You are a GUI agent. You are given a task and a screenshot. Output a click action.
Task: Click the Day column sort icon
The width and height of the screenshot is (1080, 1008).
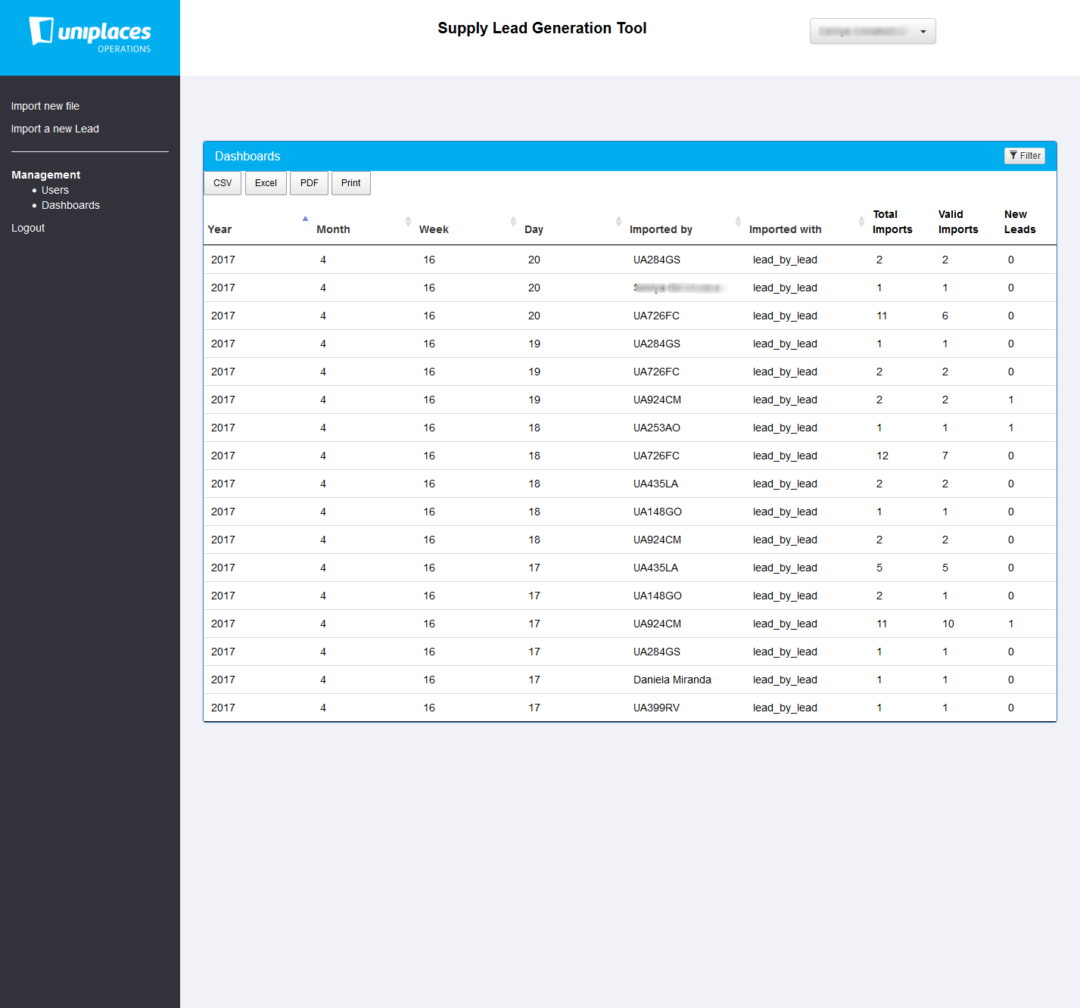(x=619, y=221)
